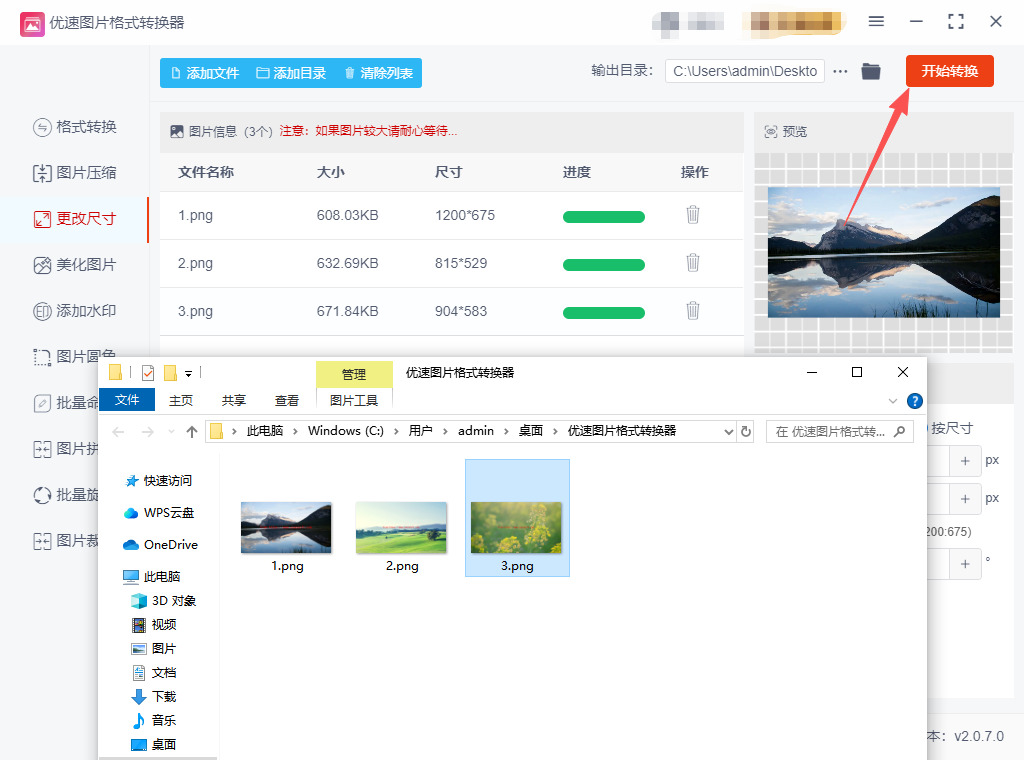This screenshot has width=1024, height=760.
Task: Open the output folder icon
Action: click(x=871, y=71)
